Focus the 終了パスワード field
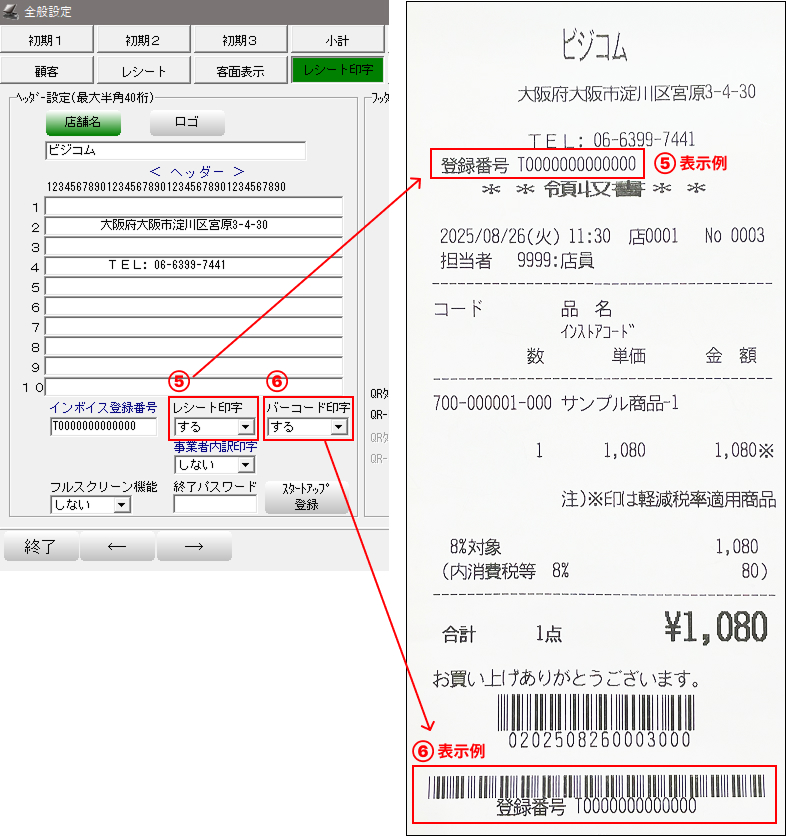786x836 pixels. click(214, 505)
